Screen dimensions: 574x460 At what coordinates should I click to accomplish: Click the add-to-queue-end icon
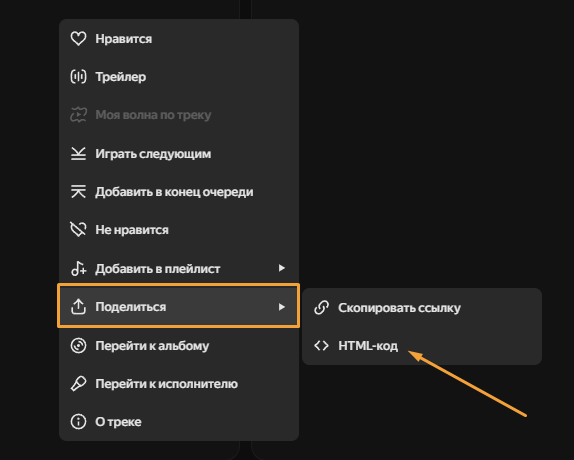pos(78,191)
